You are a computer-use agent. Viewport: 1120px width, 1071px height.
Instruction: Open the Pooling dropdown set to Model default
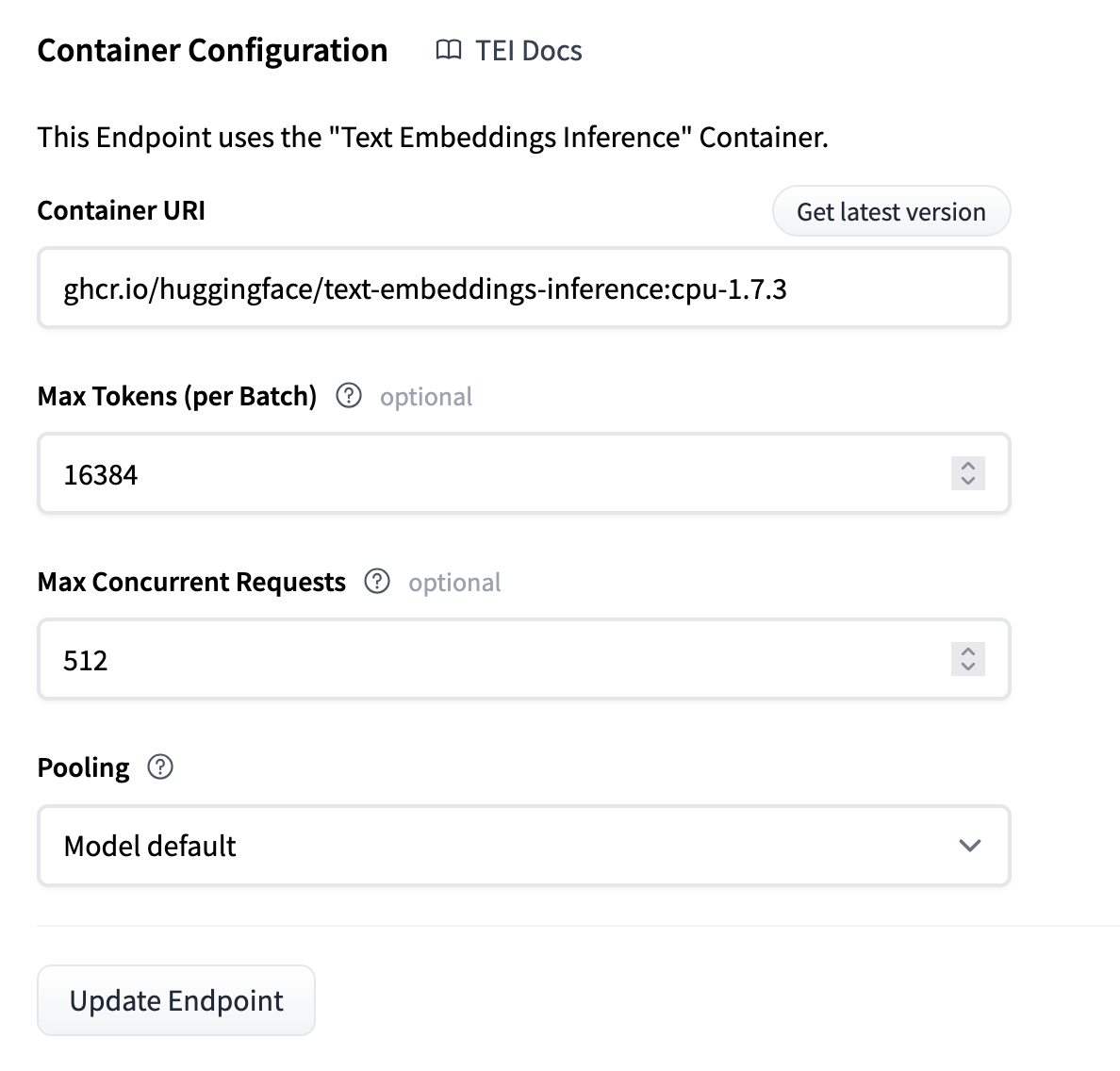pyautogui.click(x=509, y=846)
